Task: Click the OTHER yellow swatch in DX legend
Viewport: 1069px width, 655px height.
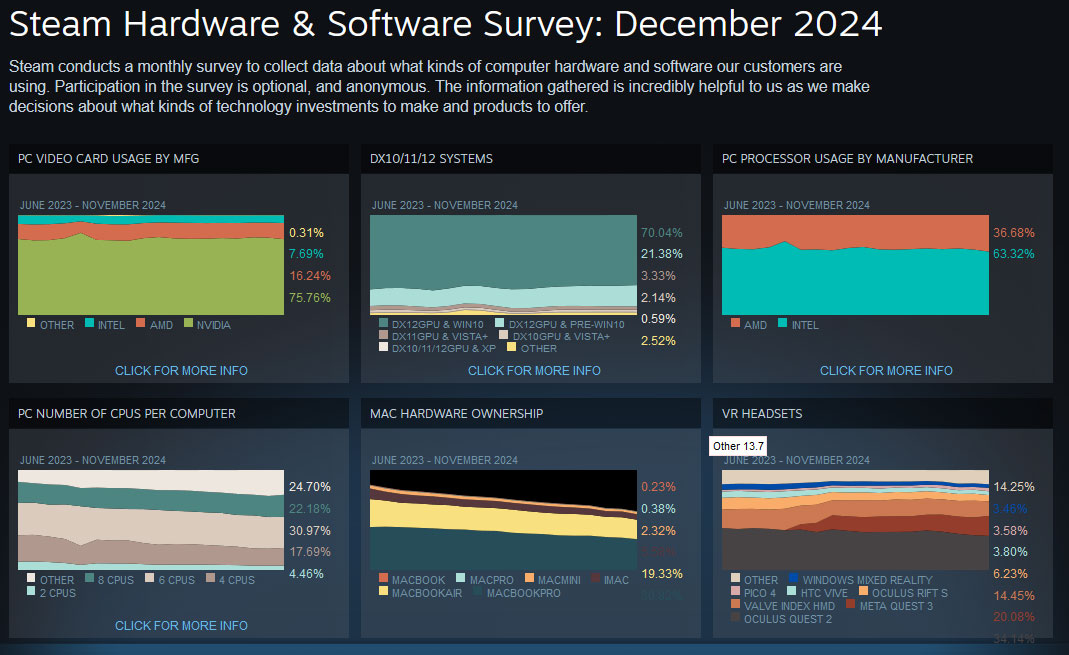Action: [511, 347]
